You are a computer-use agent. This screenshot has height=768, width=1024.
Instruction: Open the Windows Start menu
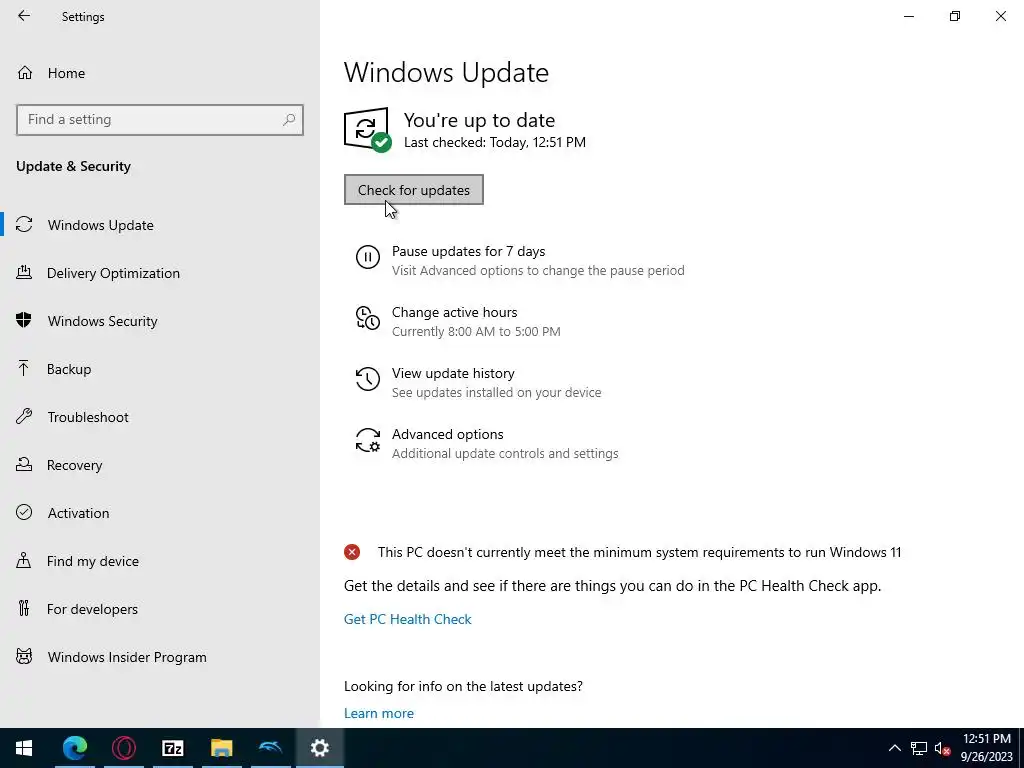[x=24, y=748]
